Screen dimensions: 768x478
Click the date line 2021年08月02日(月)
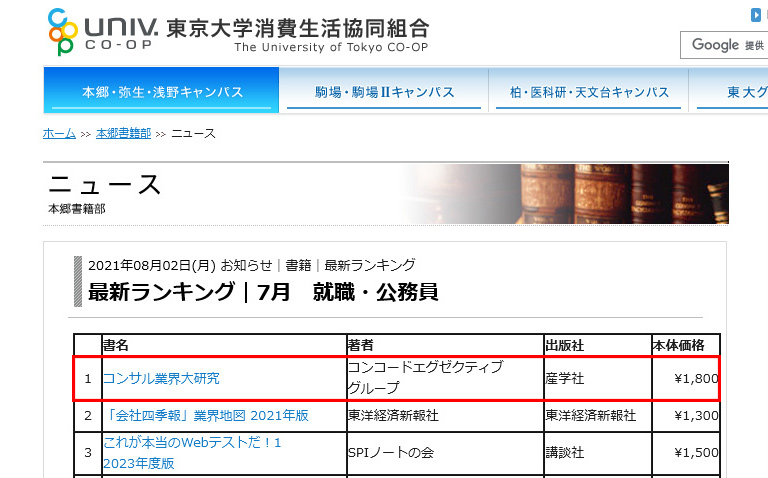point(152,265)
